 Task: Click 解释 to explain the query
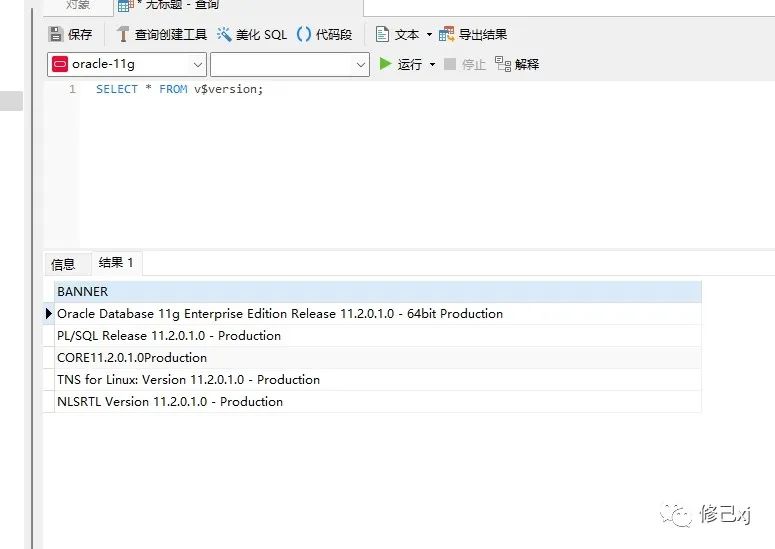[x=517, y=64]
